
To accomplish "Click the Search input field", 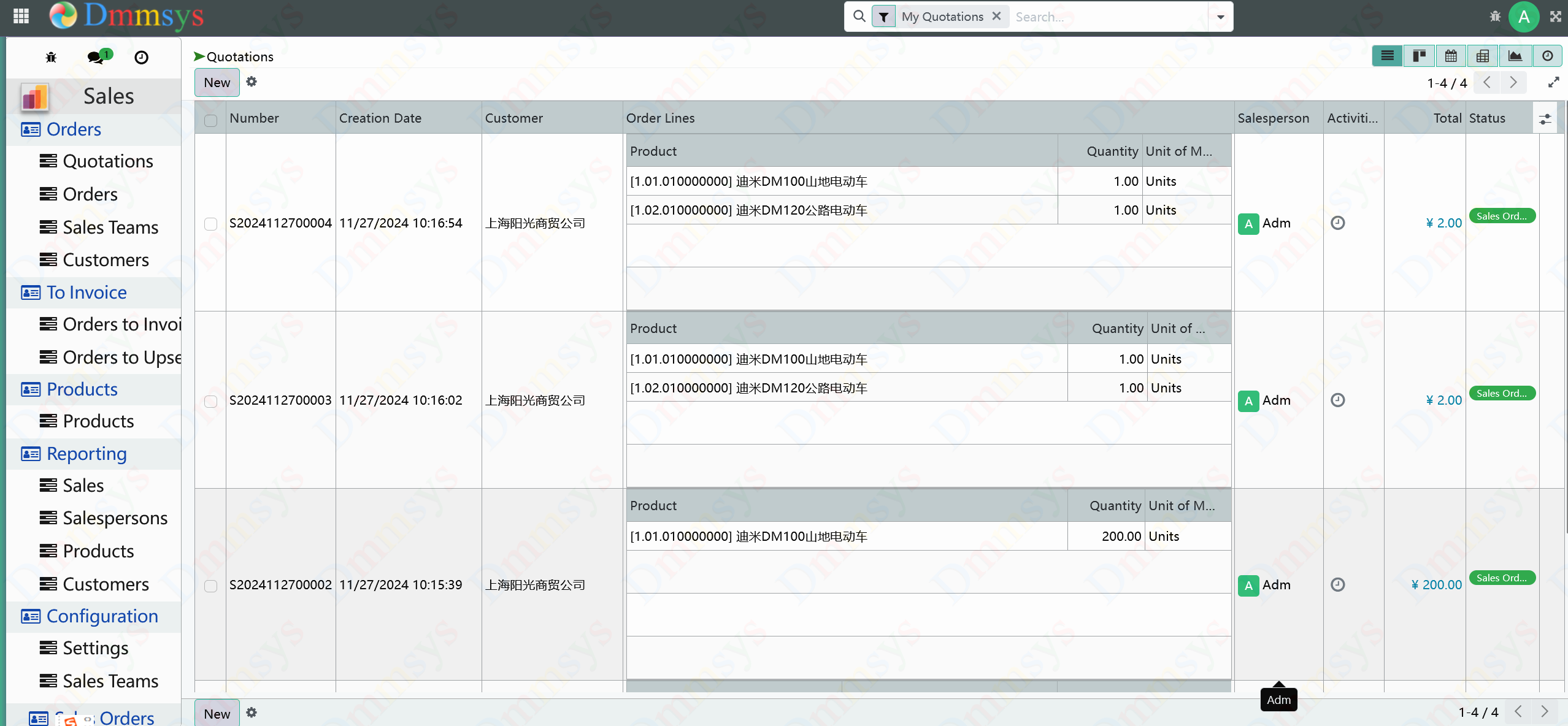I will (x=1109, y=17).
